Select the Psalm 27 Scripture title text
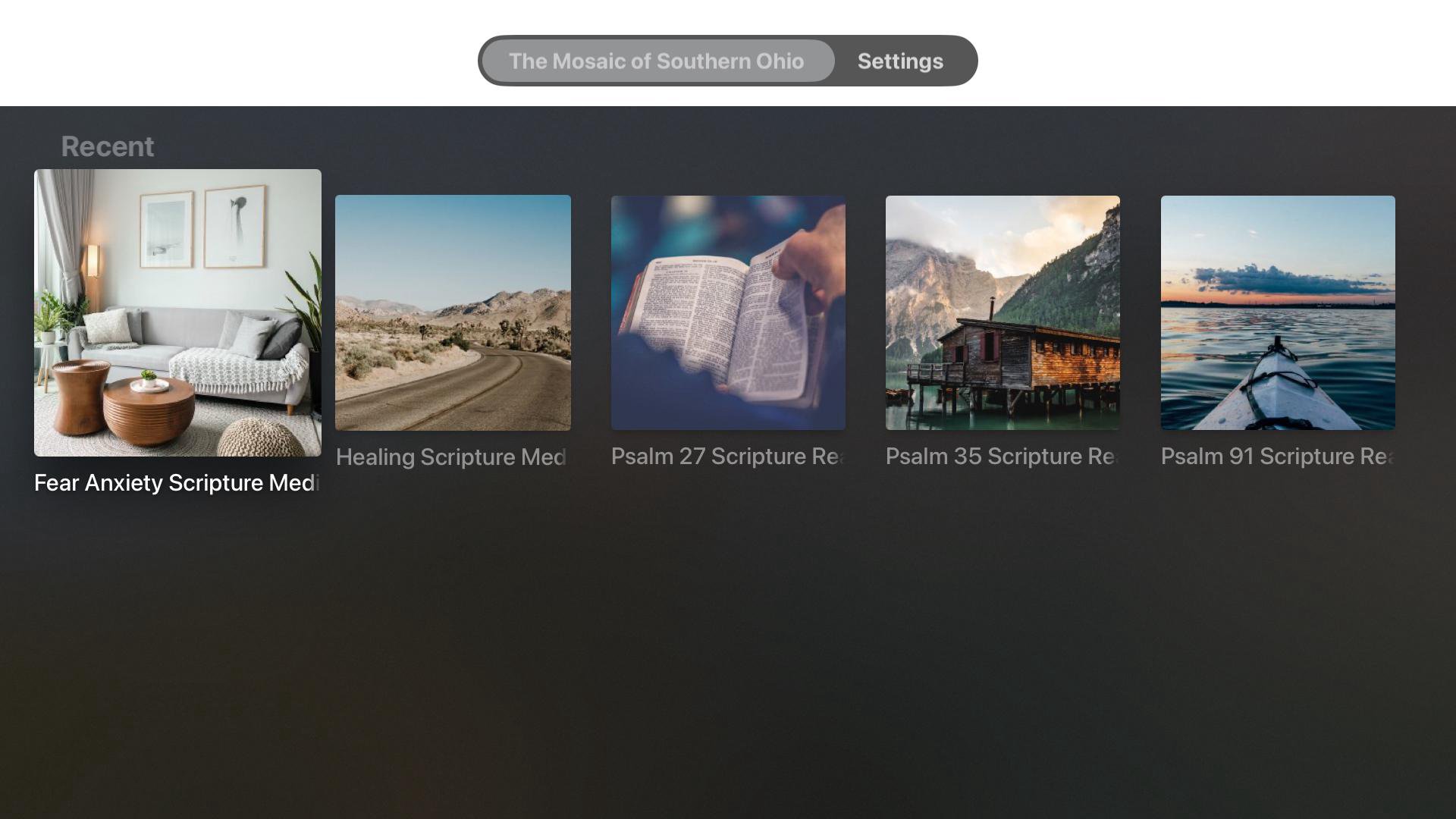The width and height of the screenshot is (1456, 819). [x=726, y=457]
